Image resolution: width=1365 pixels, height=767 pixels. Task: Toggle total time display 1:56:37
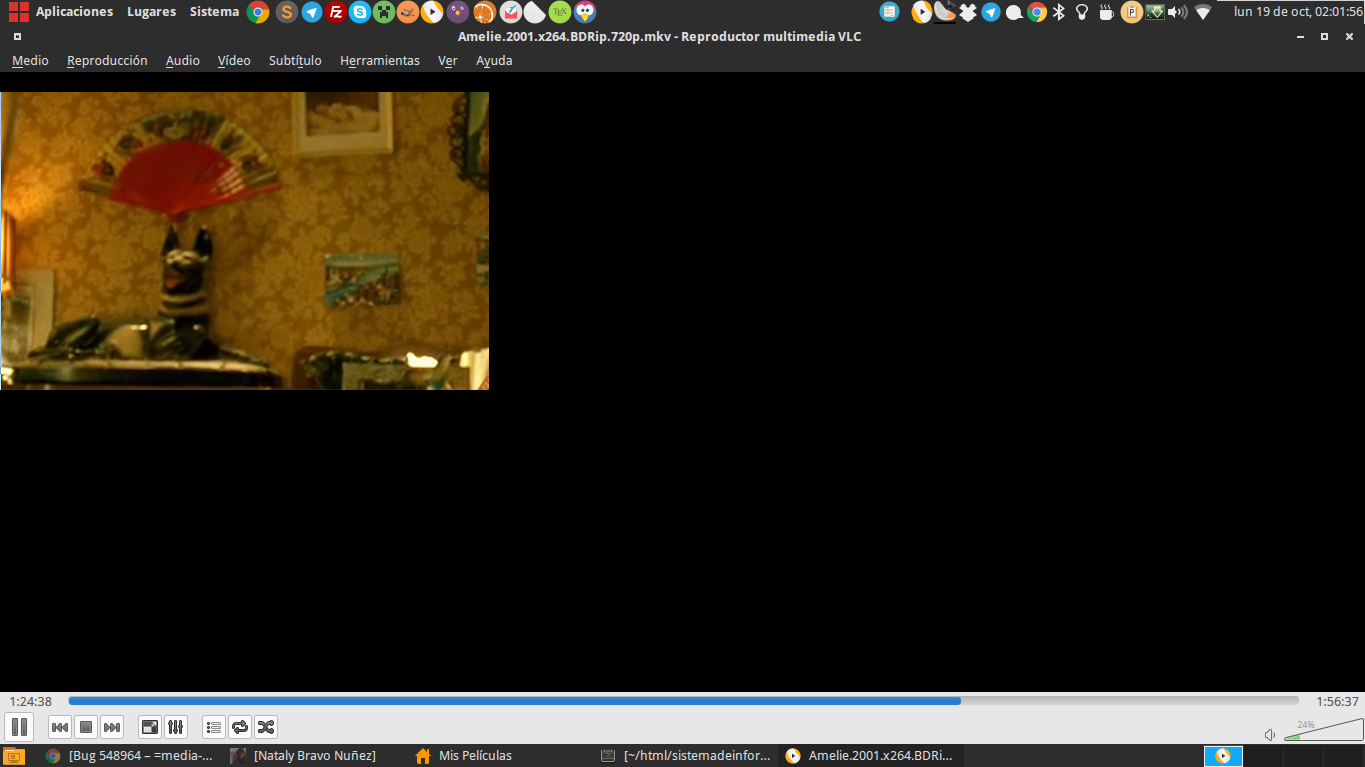pyautogui.click(x=1337, y=702)
